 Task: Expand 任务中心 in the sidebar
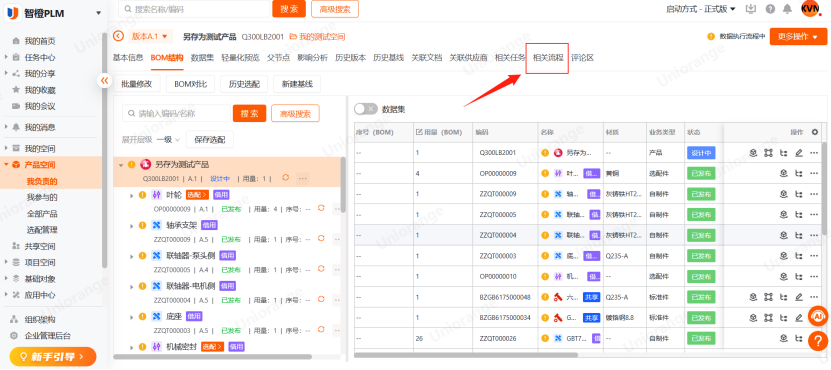(x=6, y=57)
